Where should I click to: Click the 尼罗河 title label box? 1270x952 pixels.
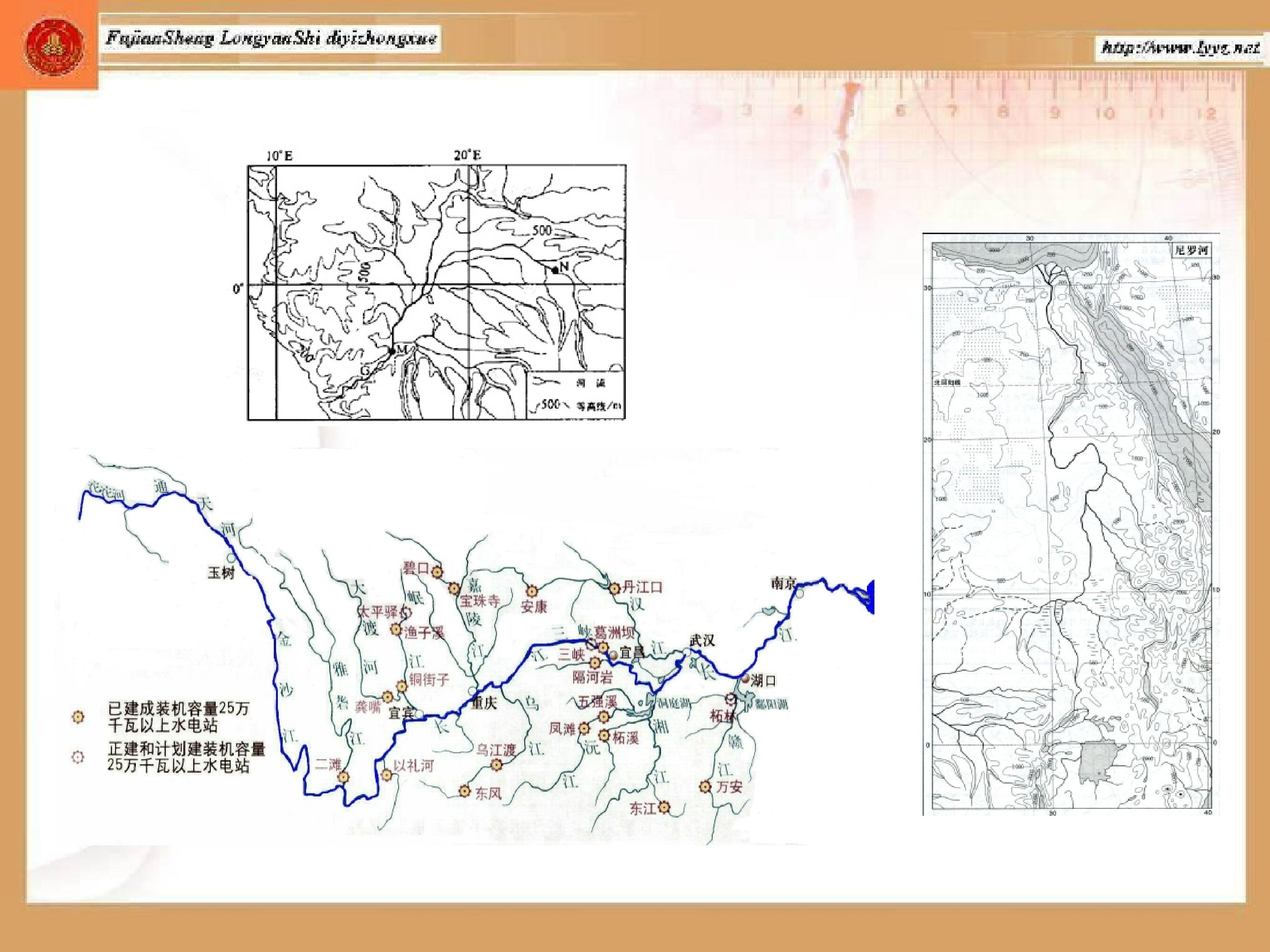1192,251
